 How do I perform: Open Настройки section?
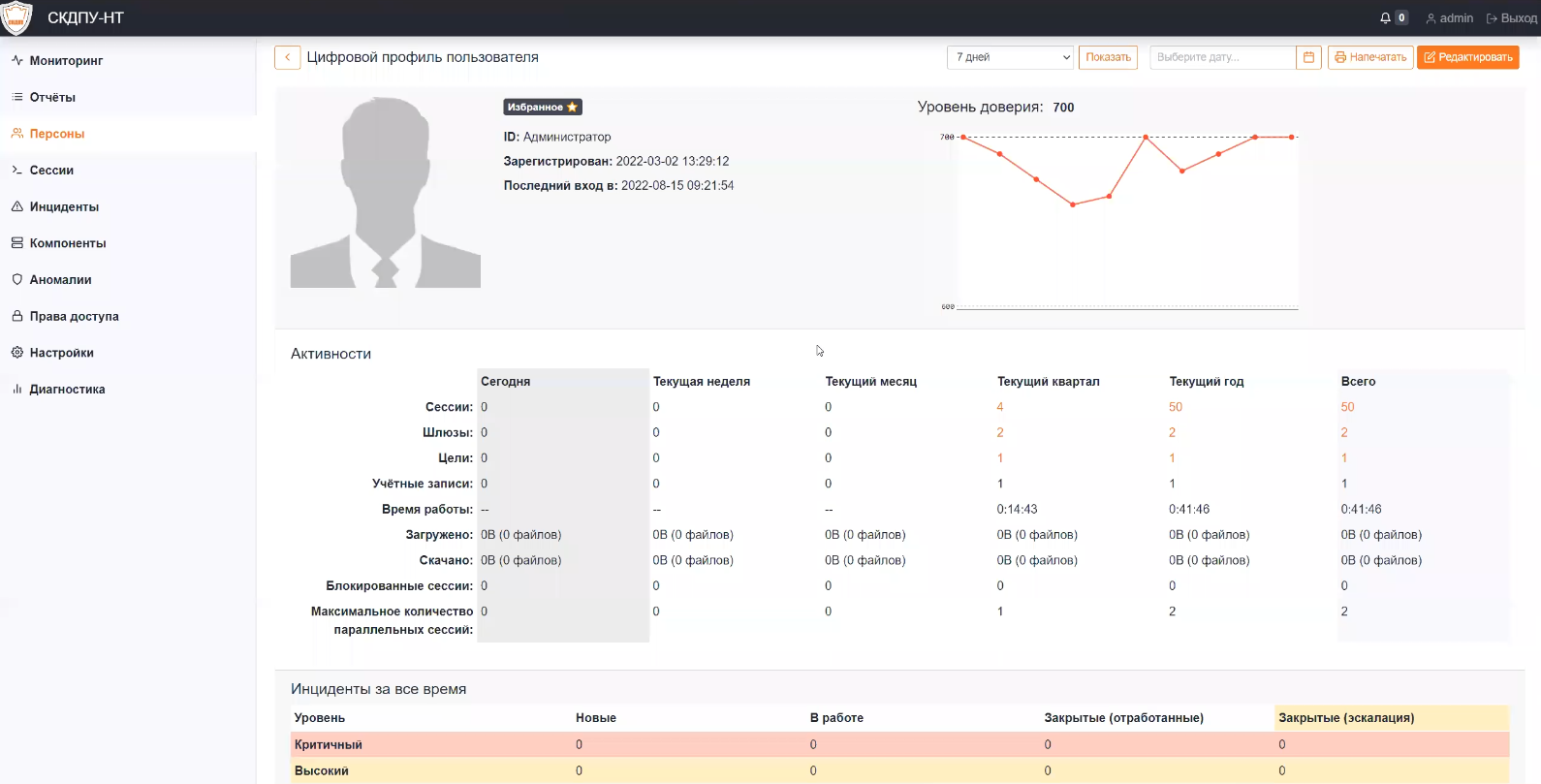(x=61, y=353)
